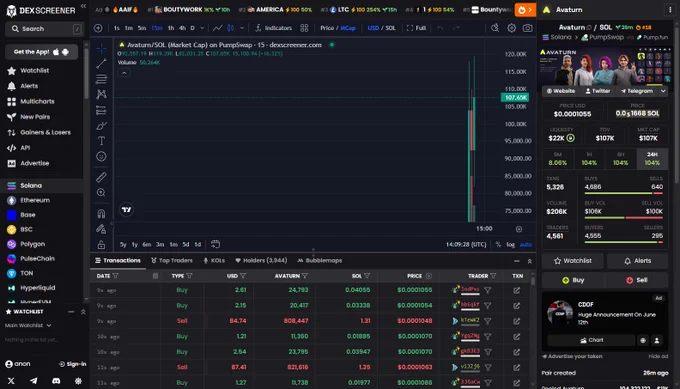Open the X (Twitter) social icon
This screenshot has height=389, width=680.
11,381
